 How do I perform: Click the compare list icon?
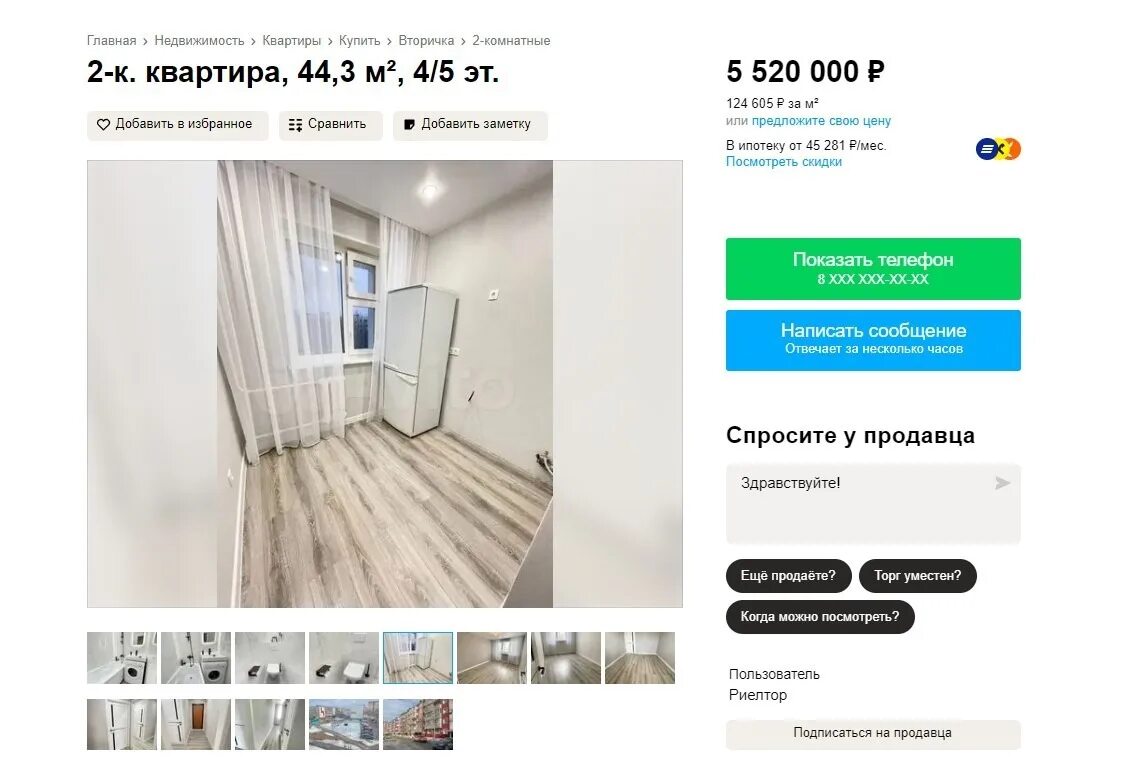point(295,124)
